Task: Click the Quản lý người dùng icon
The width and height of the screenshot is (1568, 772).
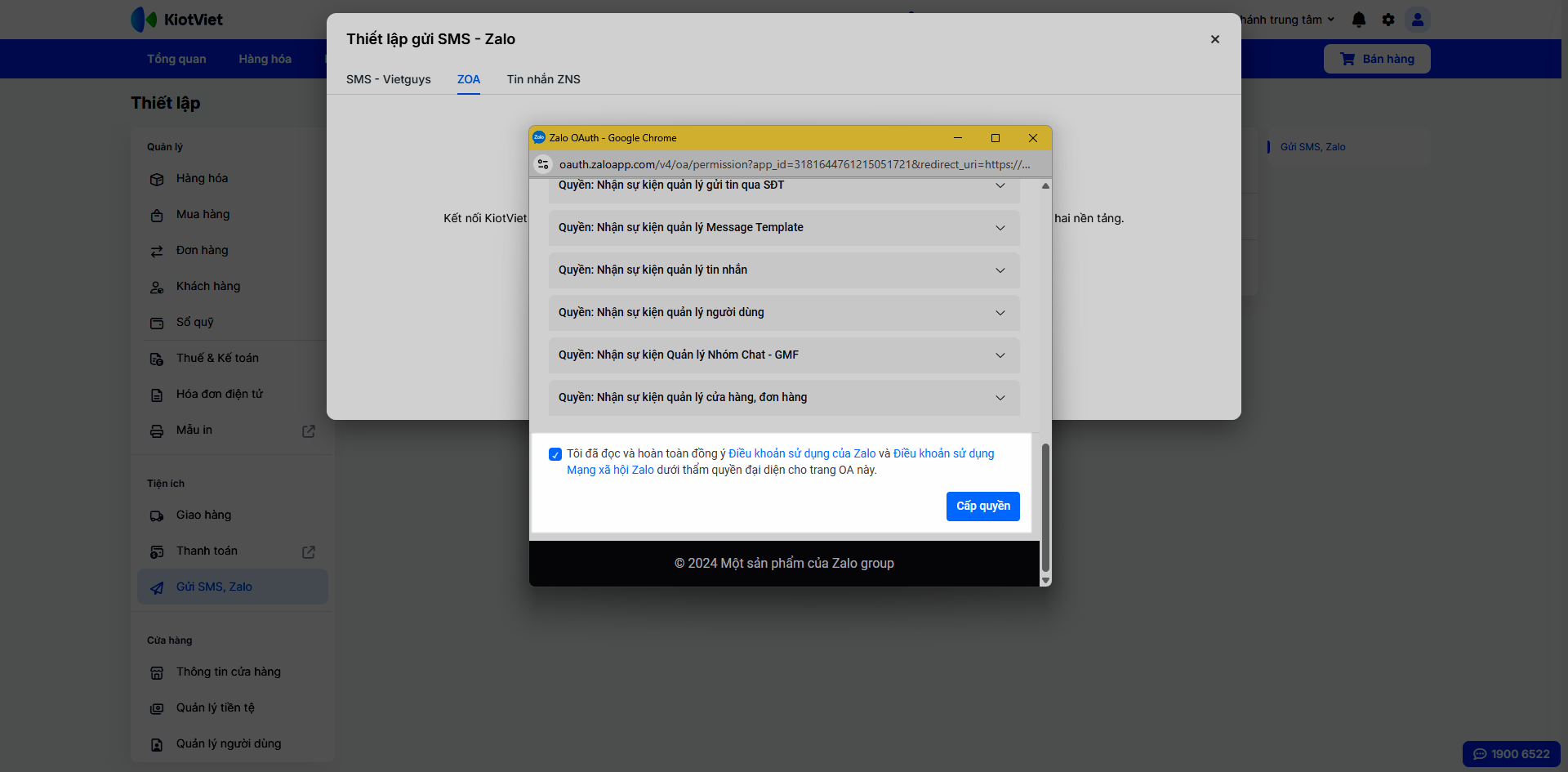Action: (x=157, y=744)
